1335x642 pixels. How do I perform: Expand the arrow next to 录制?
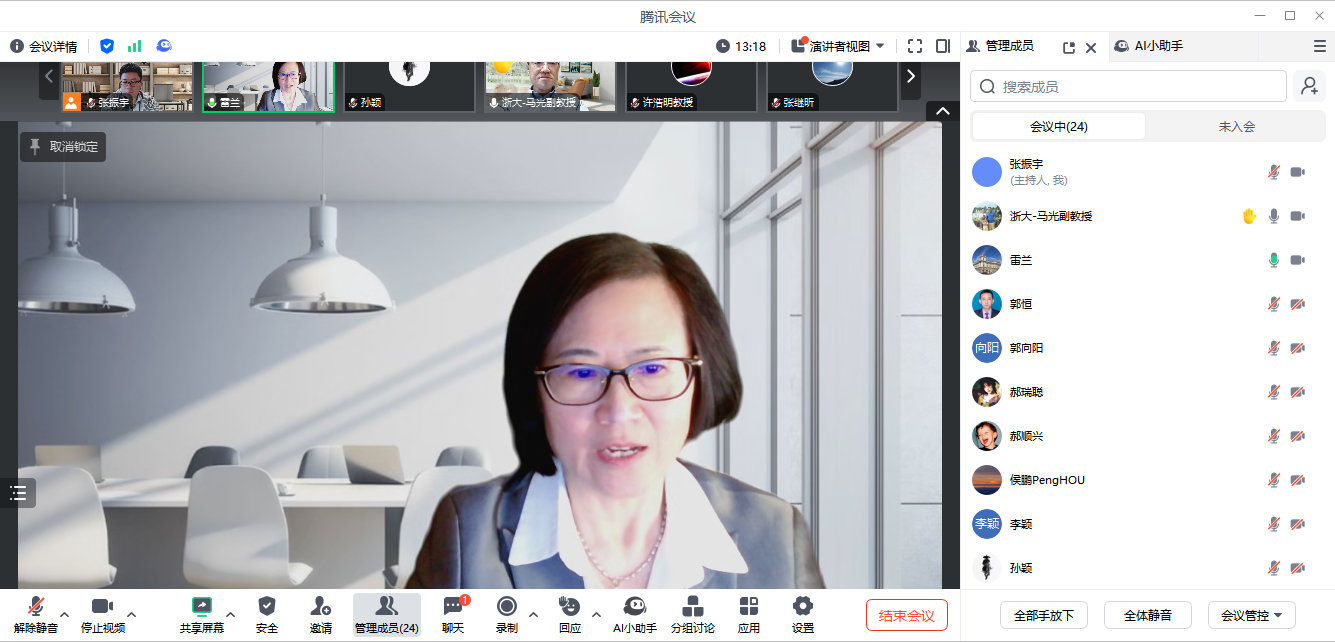click(533, 614)
